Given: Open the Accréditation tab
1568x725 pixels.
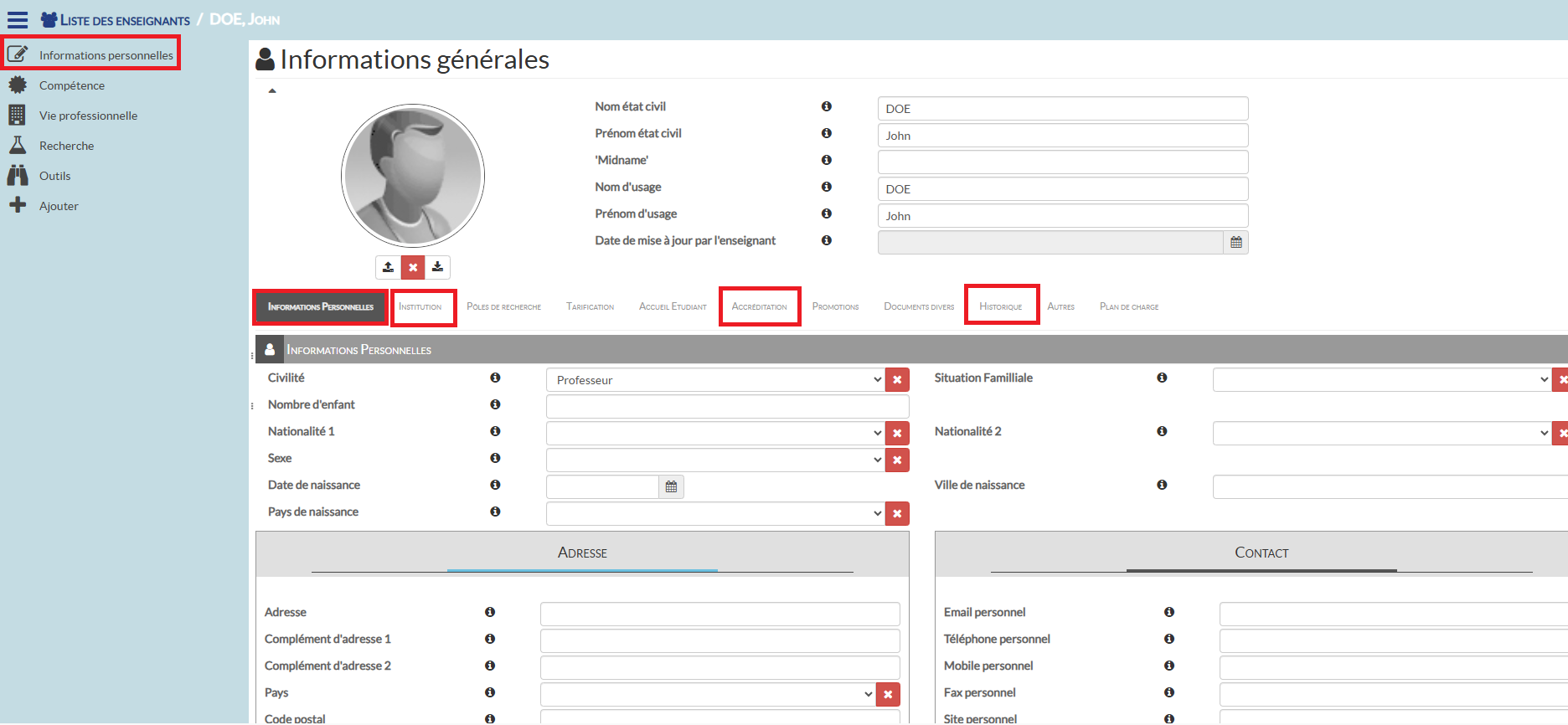Looking at the screenshot, I should tap(759, 307).
